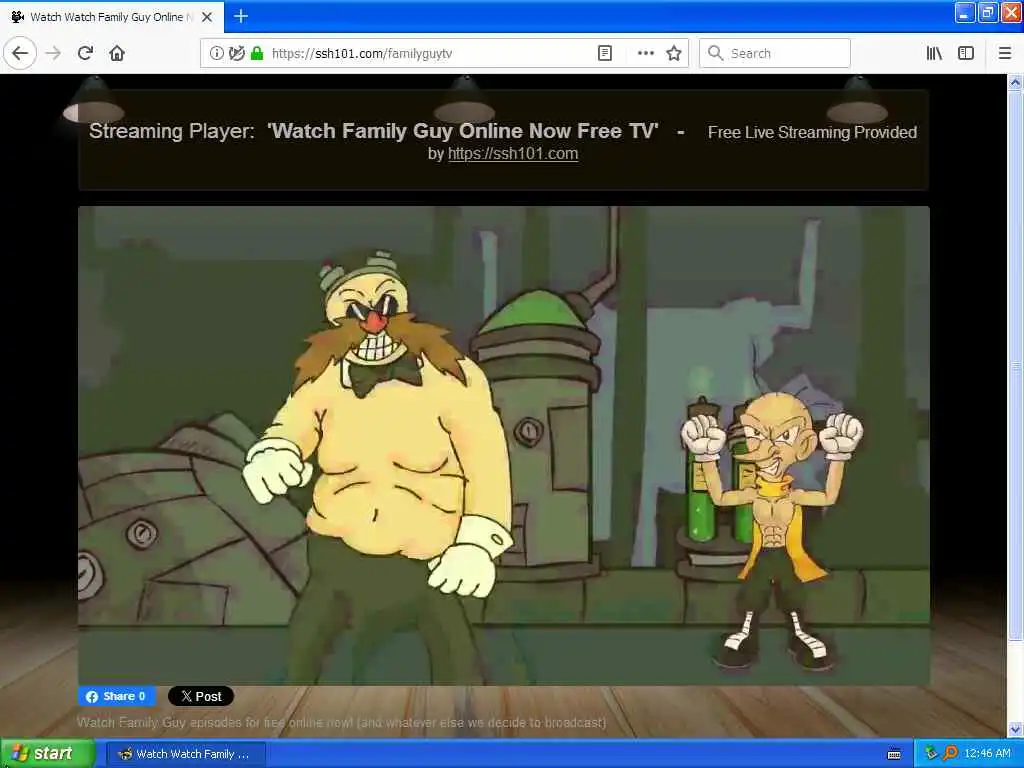Show sidebars icon
The height and width of the screenshot is (768, 1024).
(x=966, y=53)
